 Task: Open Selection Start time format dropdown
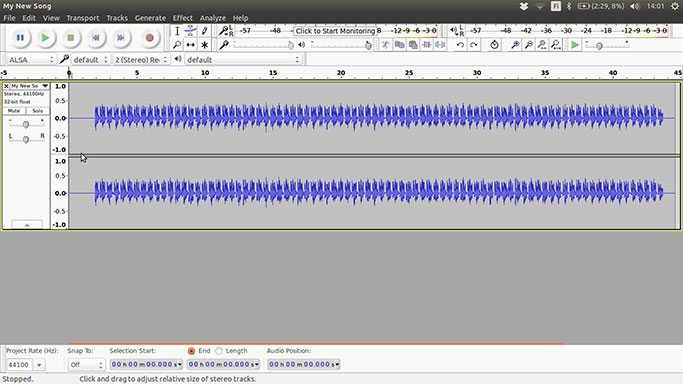tap(179, 364)
